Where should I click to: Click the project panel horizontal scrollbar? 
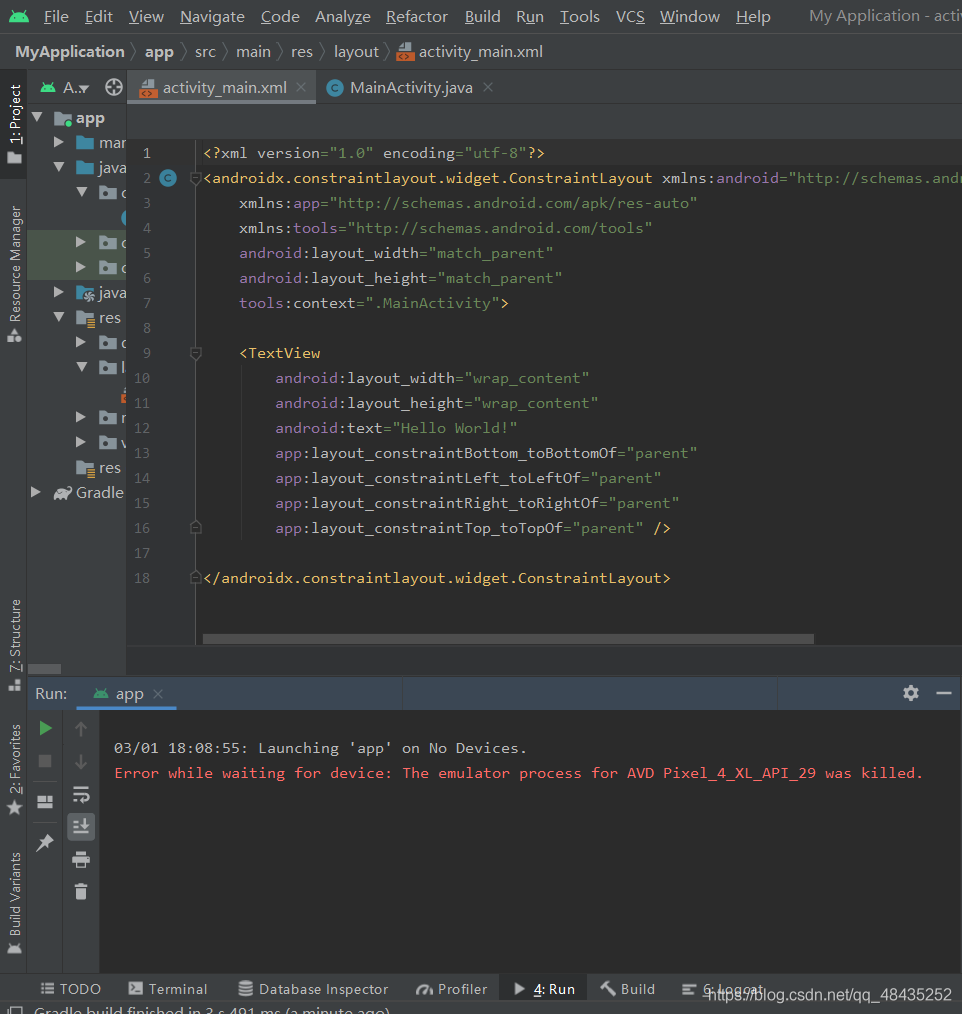coord(45,669)
